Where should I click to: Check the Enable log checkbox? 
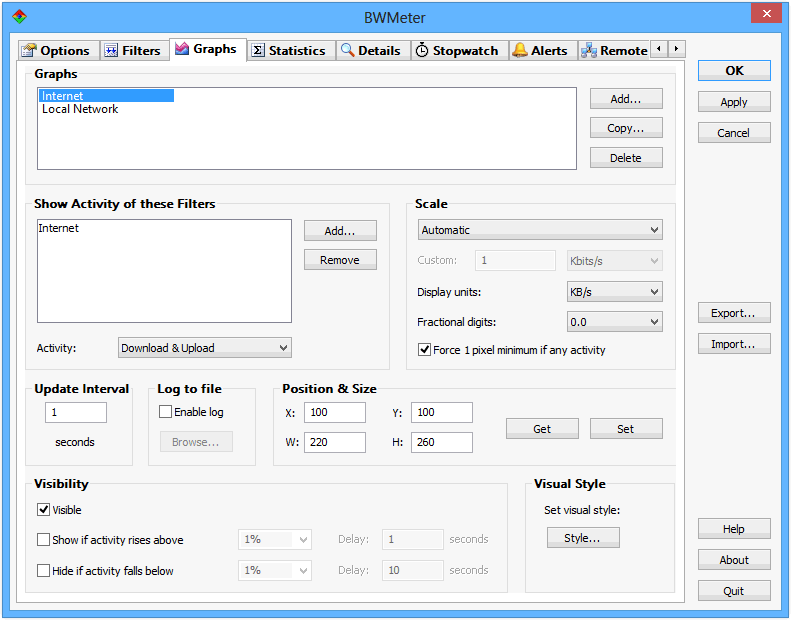click(165, 412)
